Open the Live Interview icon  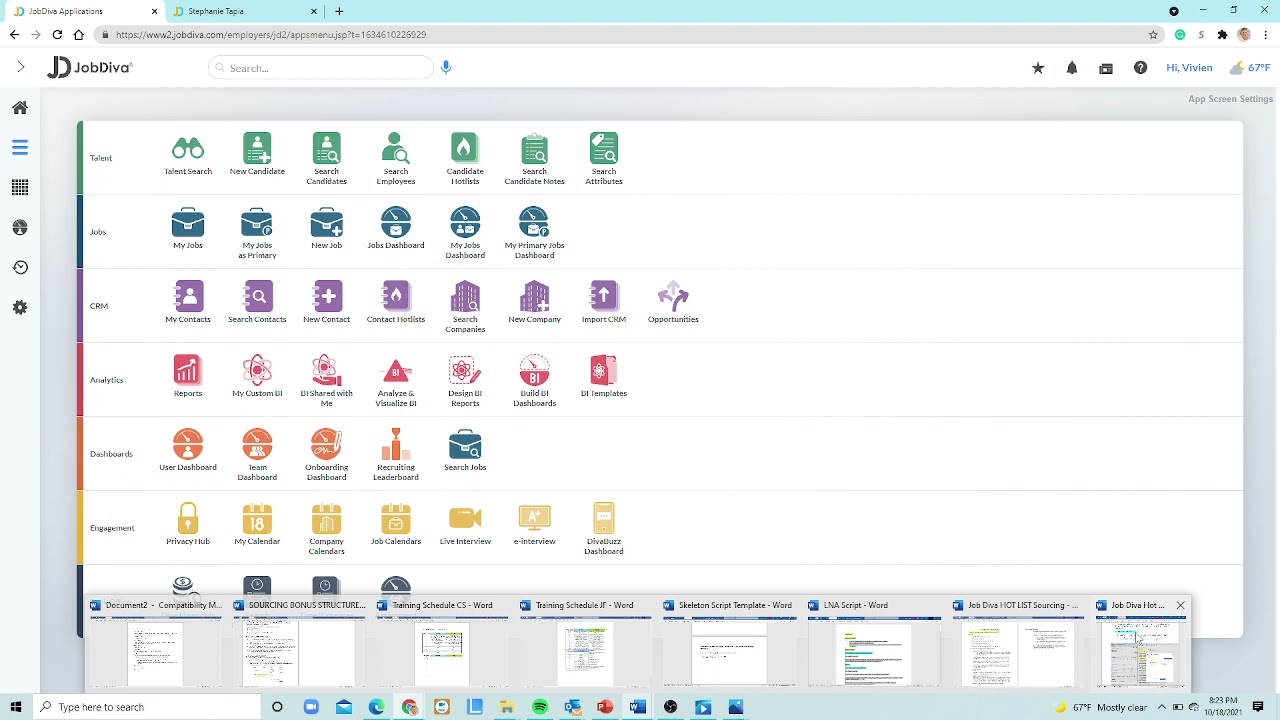coord(465,519)
